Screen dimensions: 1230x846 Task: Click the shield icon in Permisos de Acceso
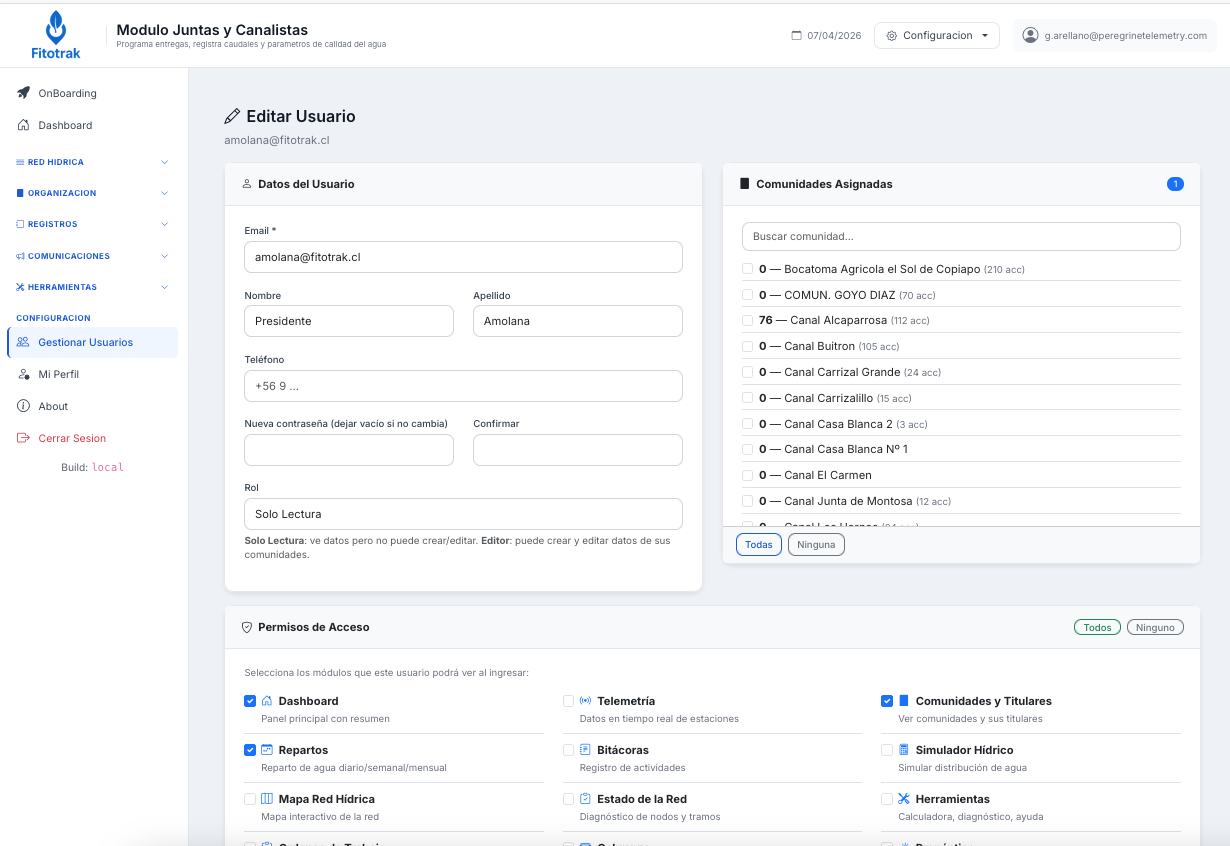tap(247, 627)
